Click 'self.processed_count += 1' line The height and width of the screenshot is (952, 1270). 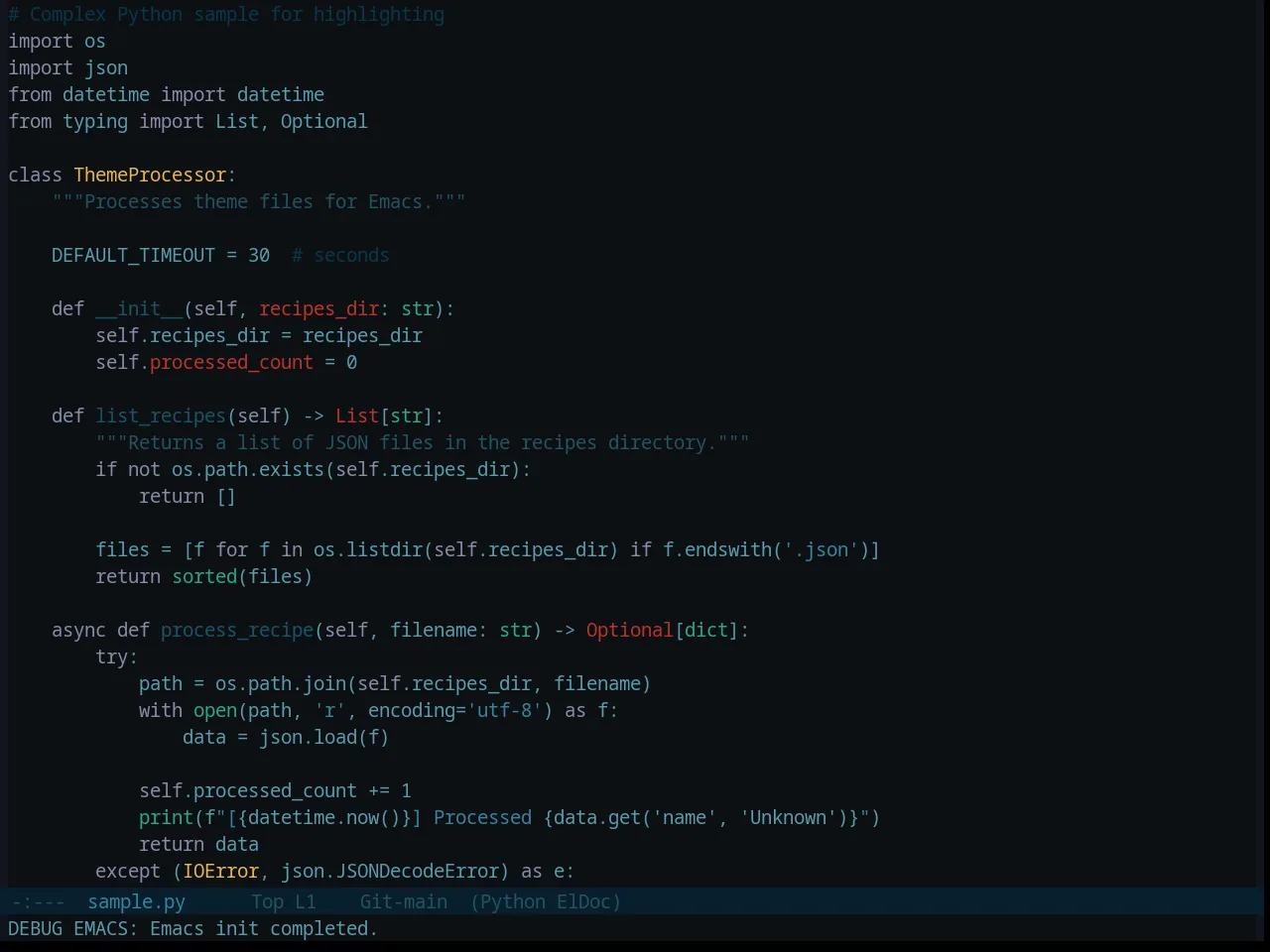275,790
